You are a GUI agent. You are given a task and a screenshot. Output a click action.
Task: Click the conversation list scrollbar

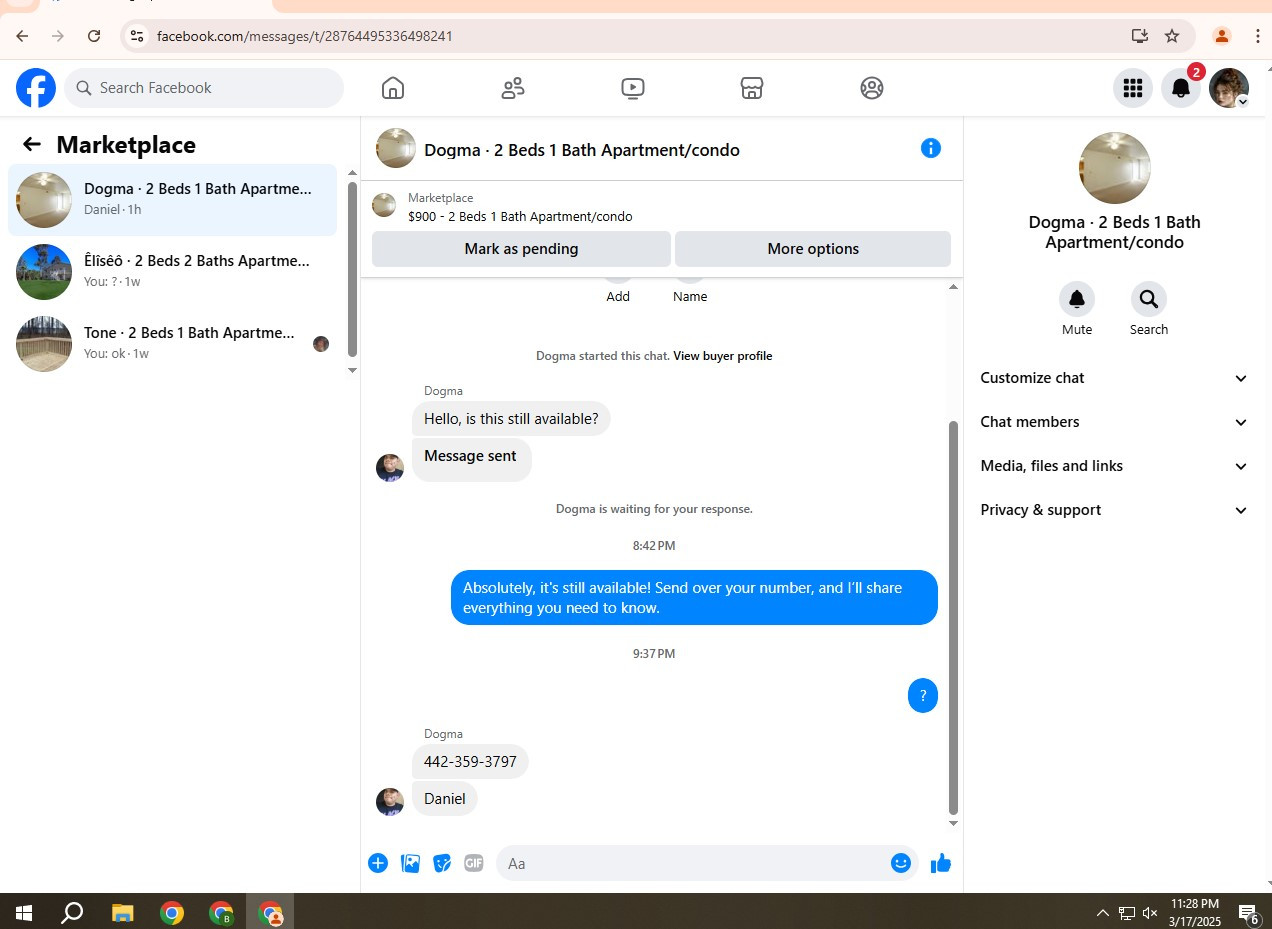coord(351,268)
